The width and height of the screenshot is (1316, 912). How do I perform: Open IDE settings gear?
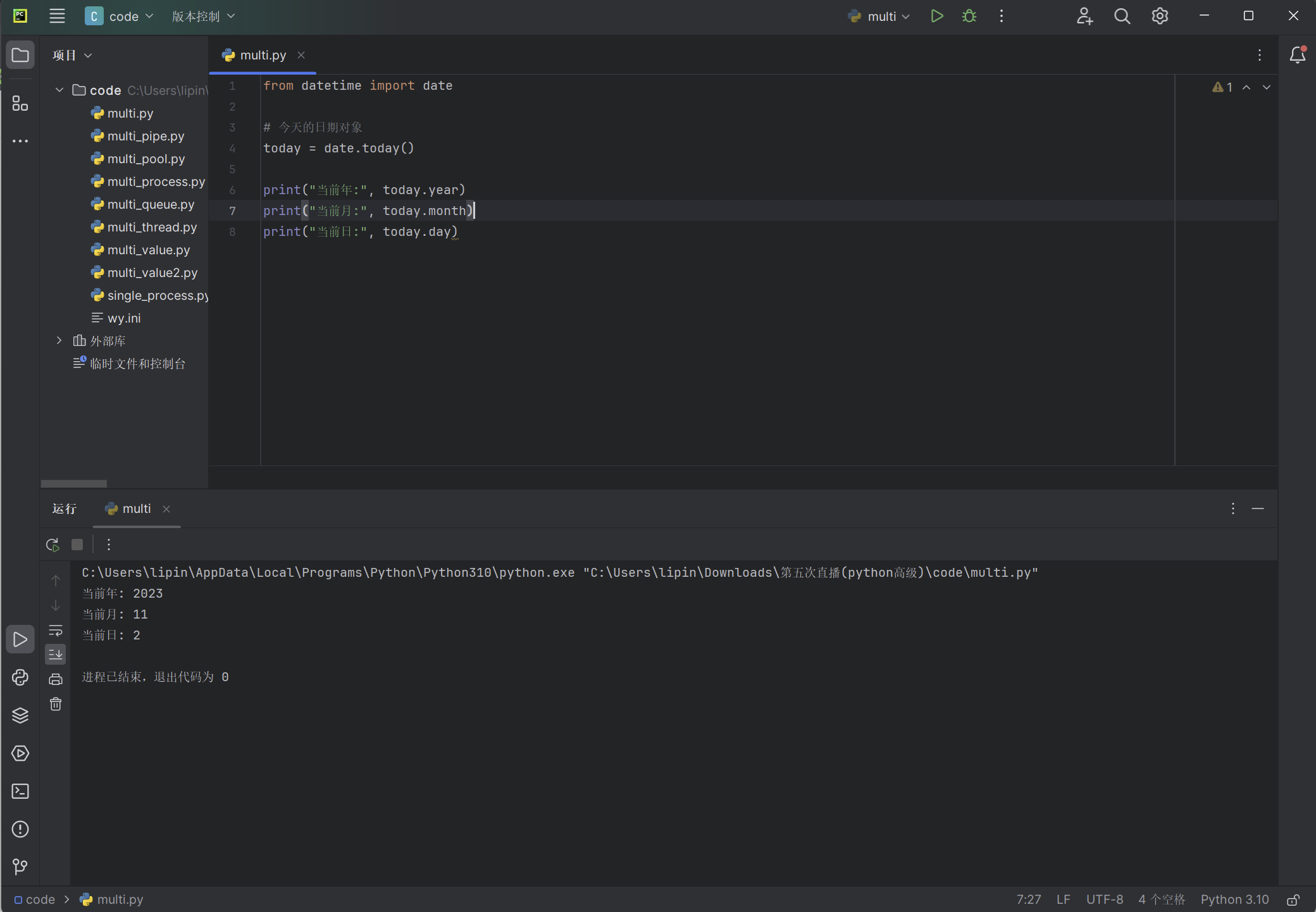click(1160, 16)
